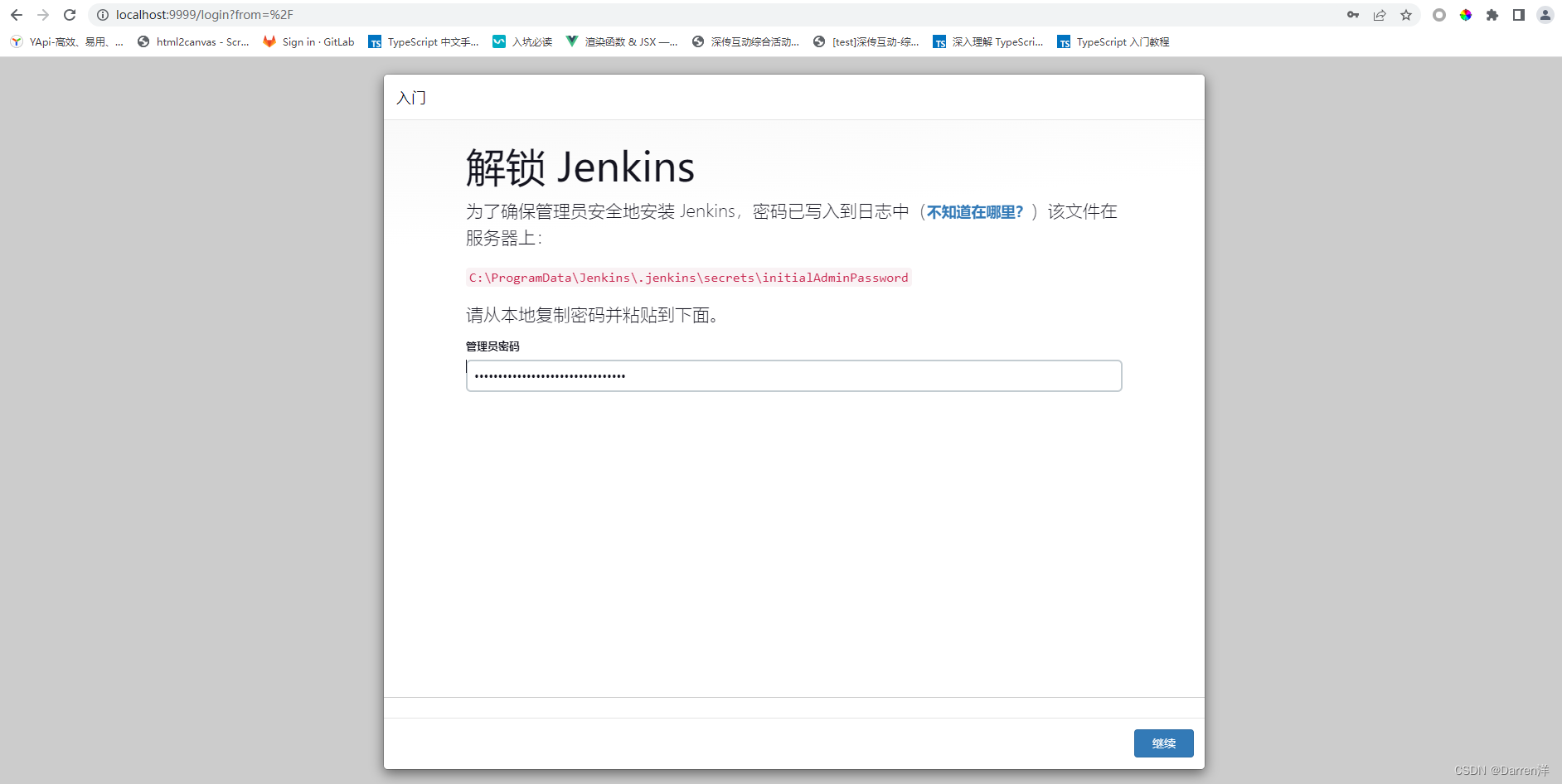Open the html2canvas bookmark

point(193,41)
